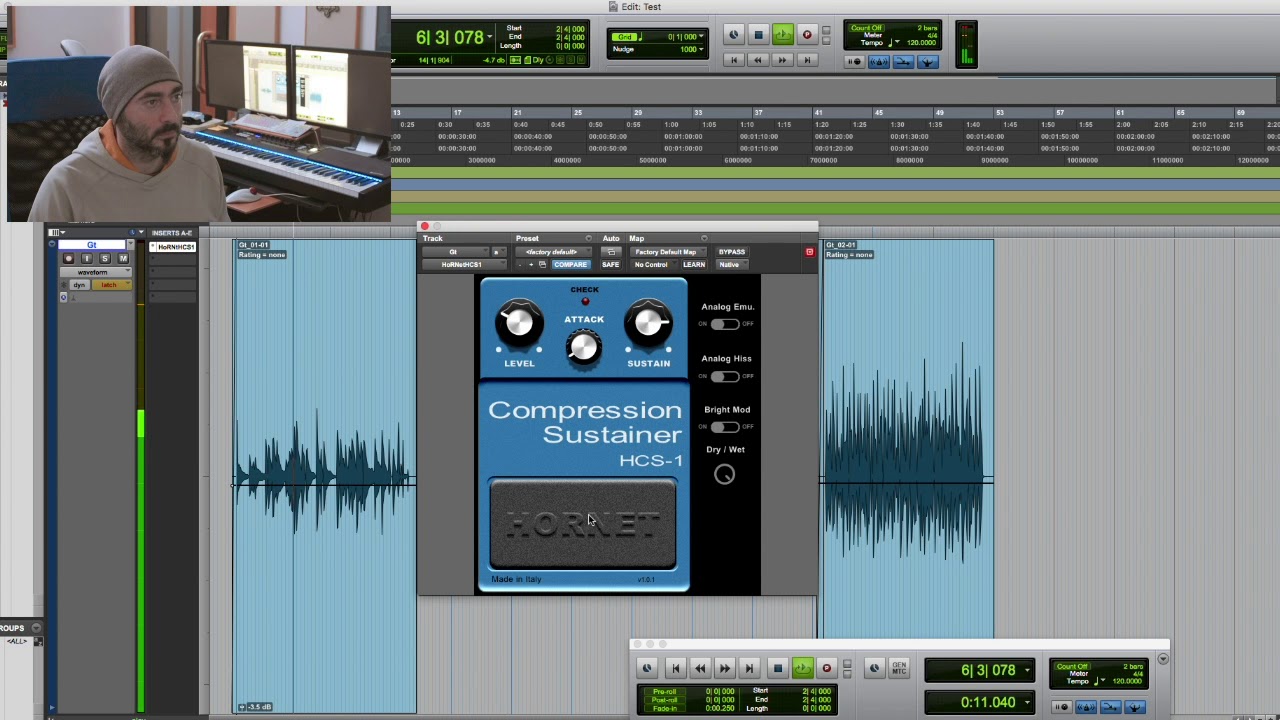
Task: Toggle MIDI Merge icon in top bar
Action: (x=903, y=62)
